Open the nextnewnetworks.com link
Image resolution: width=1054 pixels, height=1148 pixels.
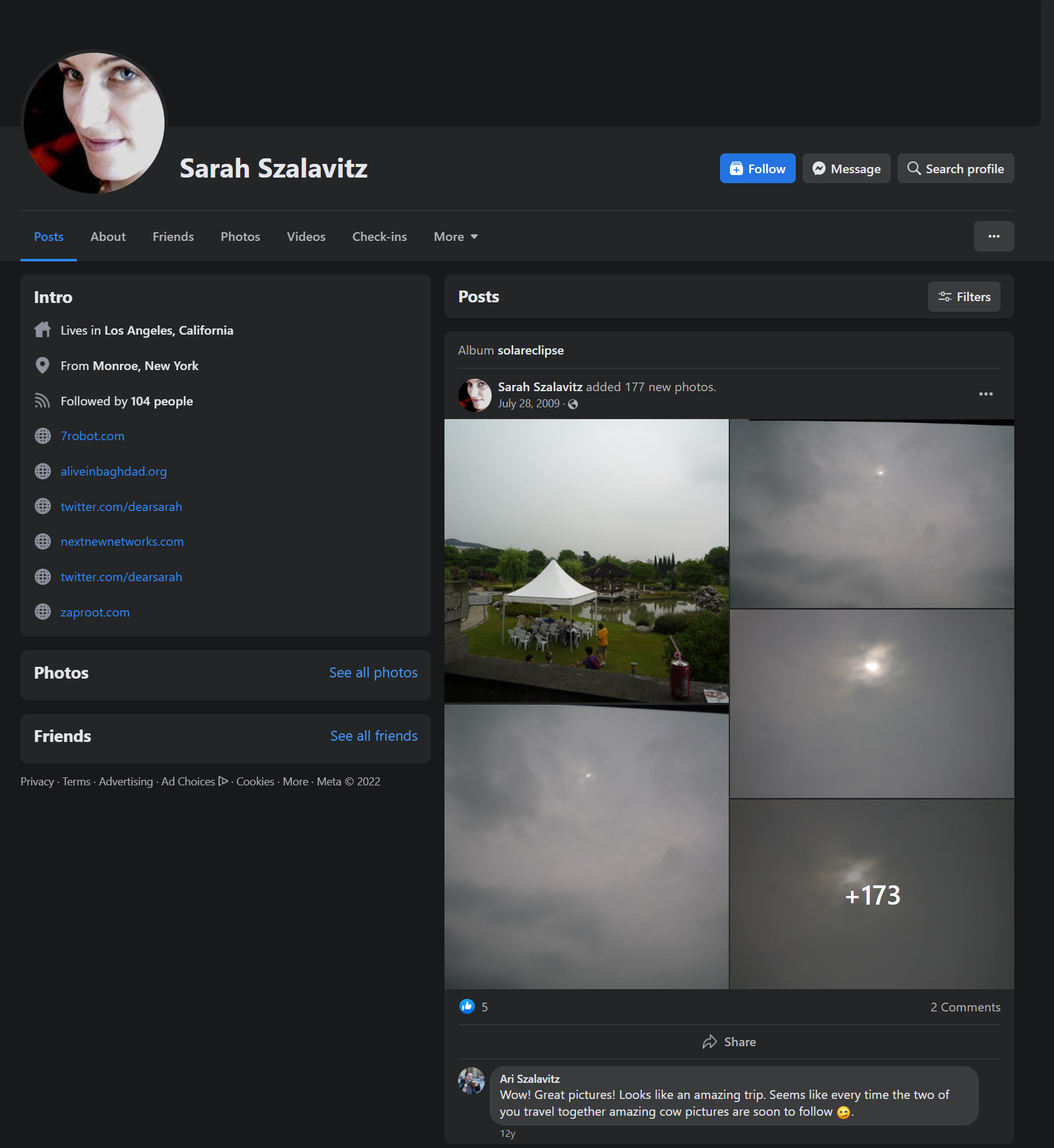coord(122,541)
